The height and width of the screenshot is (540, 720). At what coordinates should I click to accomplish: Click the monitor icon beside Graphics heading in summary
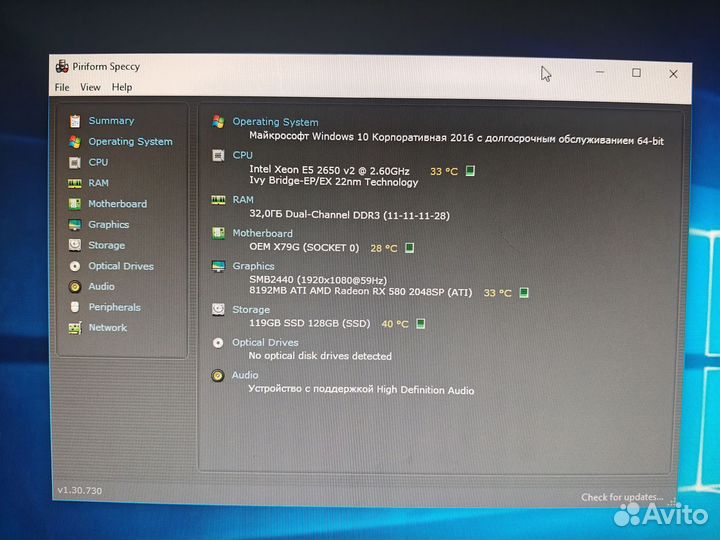tap(218, 266)
